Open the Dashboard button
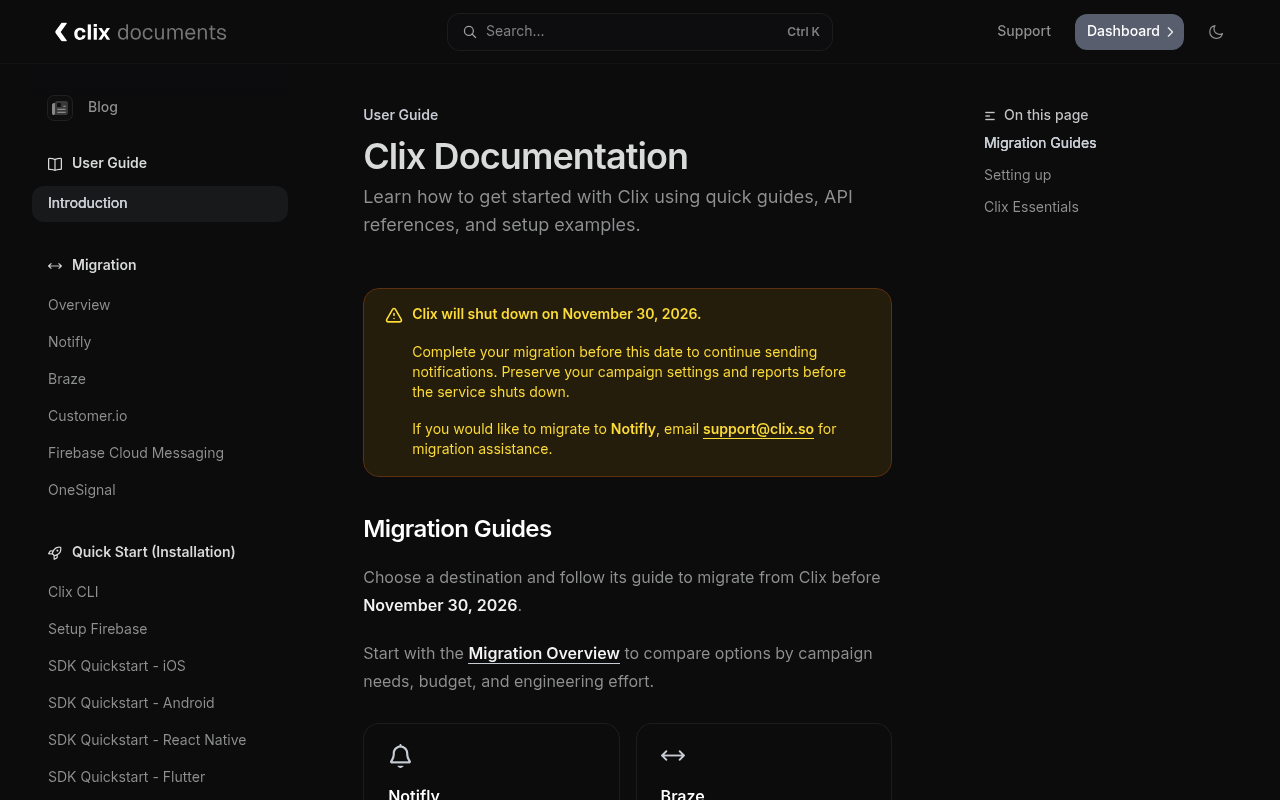The width and height of the screenshot is (1280, 800). coord(1129,32)
